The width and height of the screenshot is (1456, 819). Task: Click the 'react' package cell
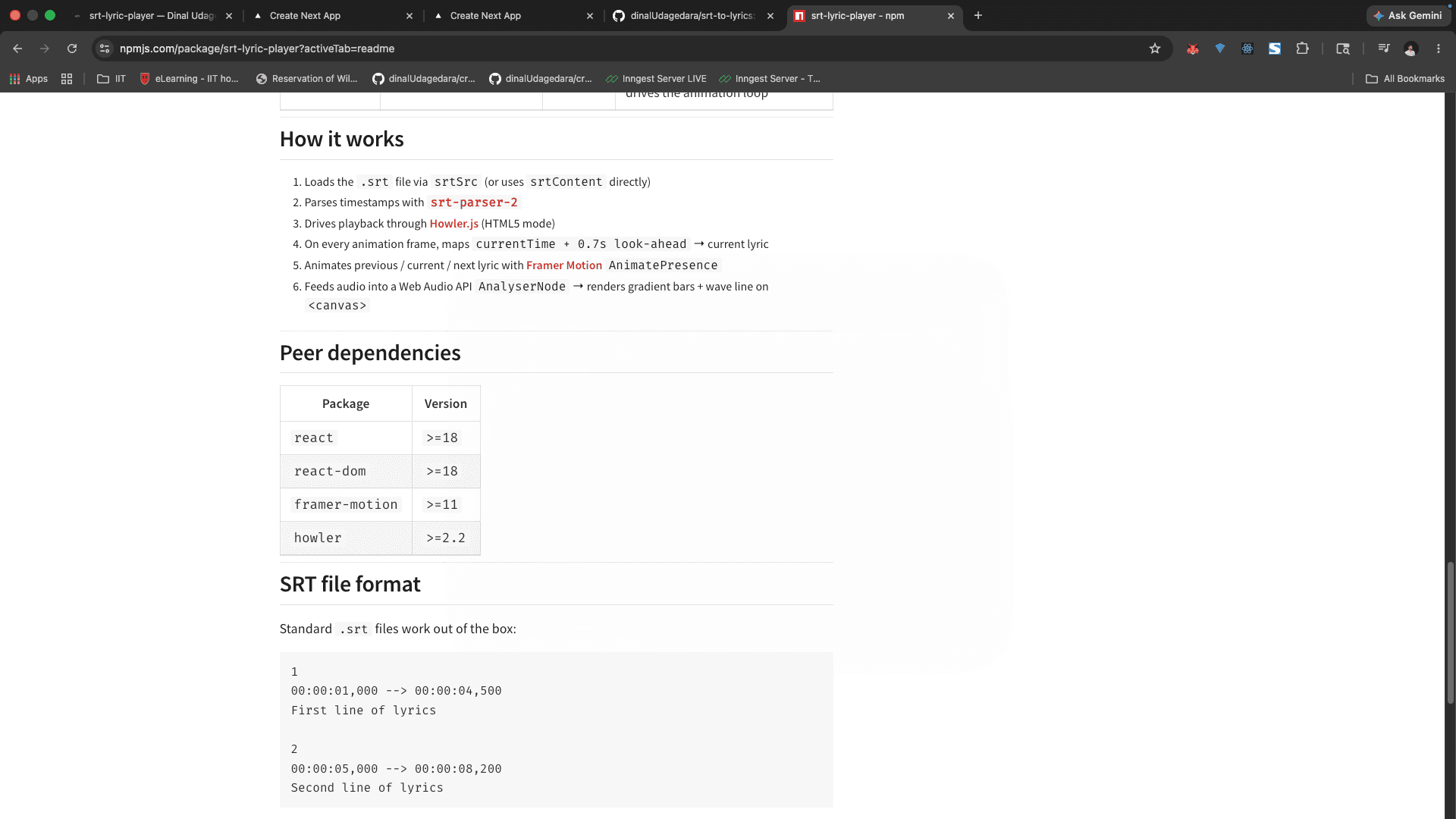(x=346, y=438)
